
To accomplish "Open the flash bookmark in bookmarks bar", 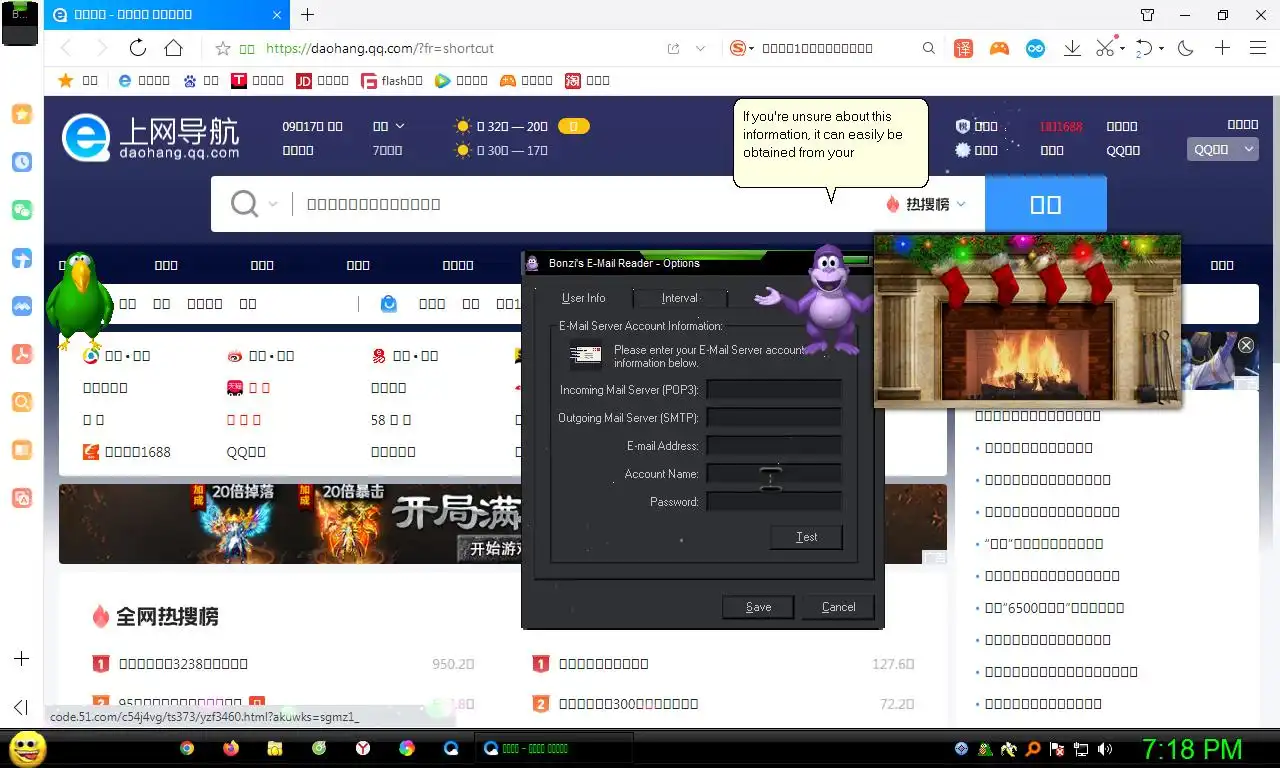I will click(x=392, y=80).
